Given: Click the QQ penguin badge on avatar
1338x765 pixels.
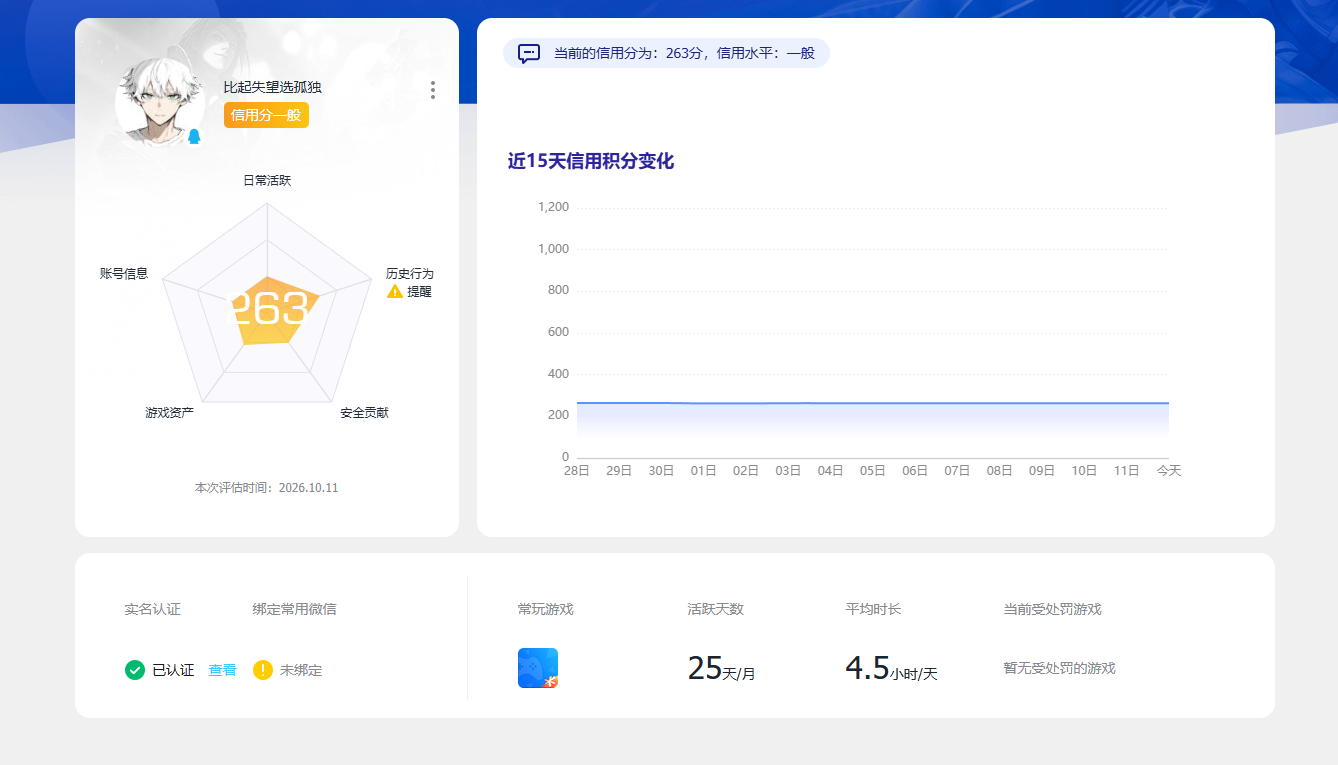Looking at the screenshot, I should click(194, 136).
